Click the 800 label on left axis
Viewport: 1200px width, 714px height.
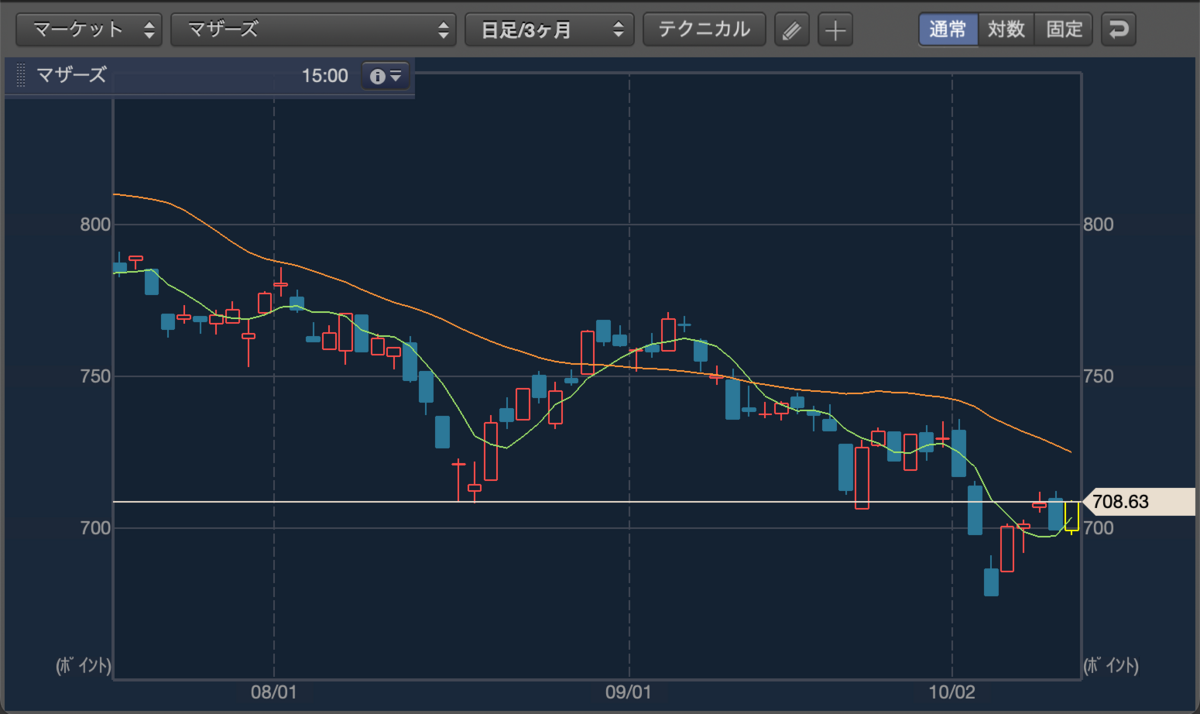click(94, 225)
